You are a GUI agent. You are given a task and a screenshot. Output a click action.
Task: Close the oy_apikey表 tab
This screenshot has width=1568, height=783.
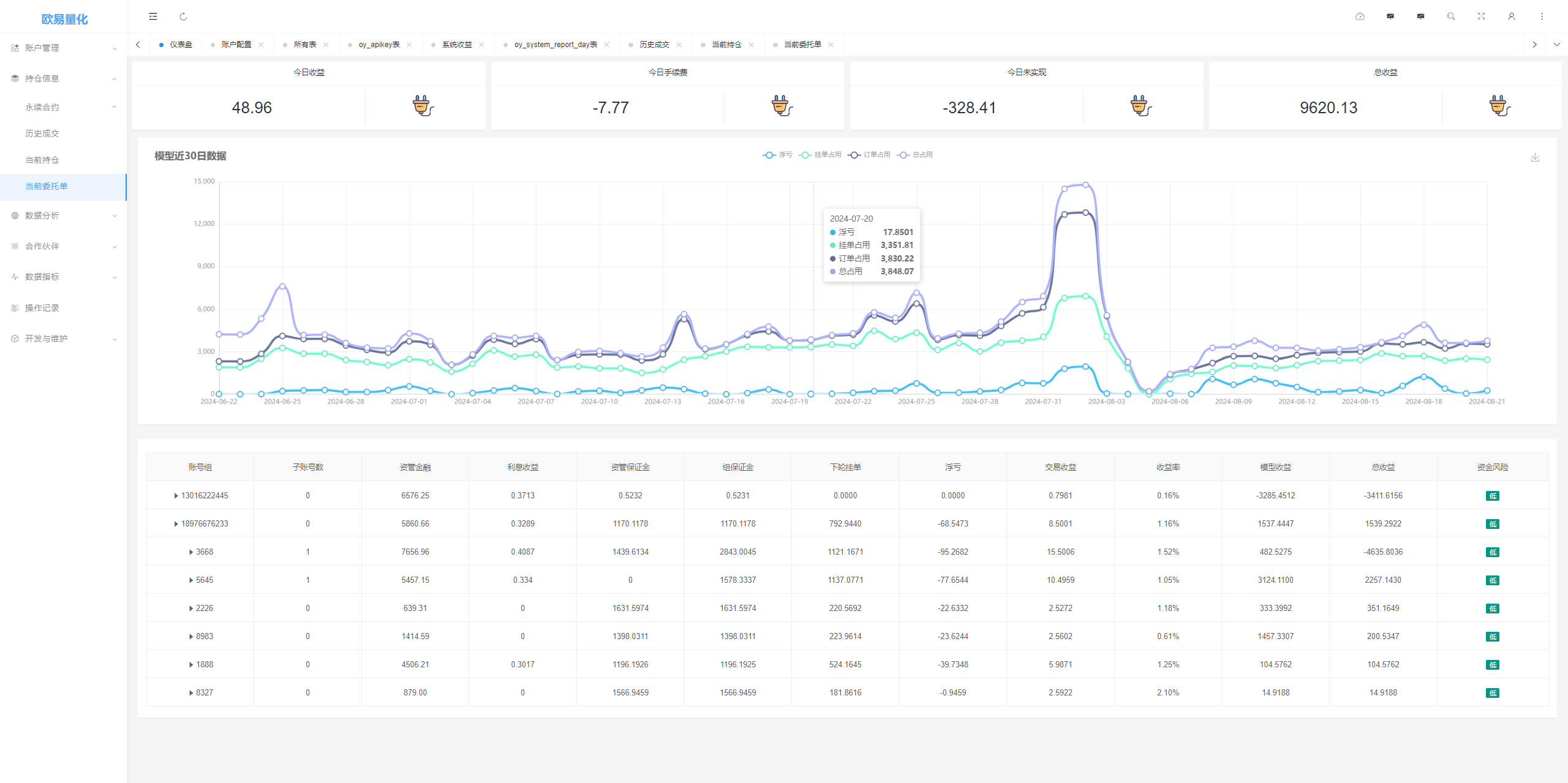409,45
